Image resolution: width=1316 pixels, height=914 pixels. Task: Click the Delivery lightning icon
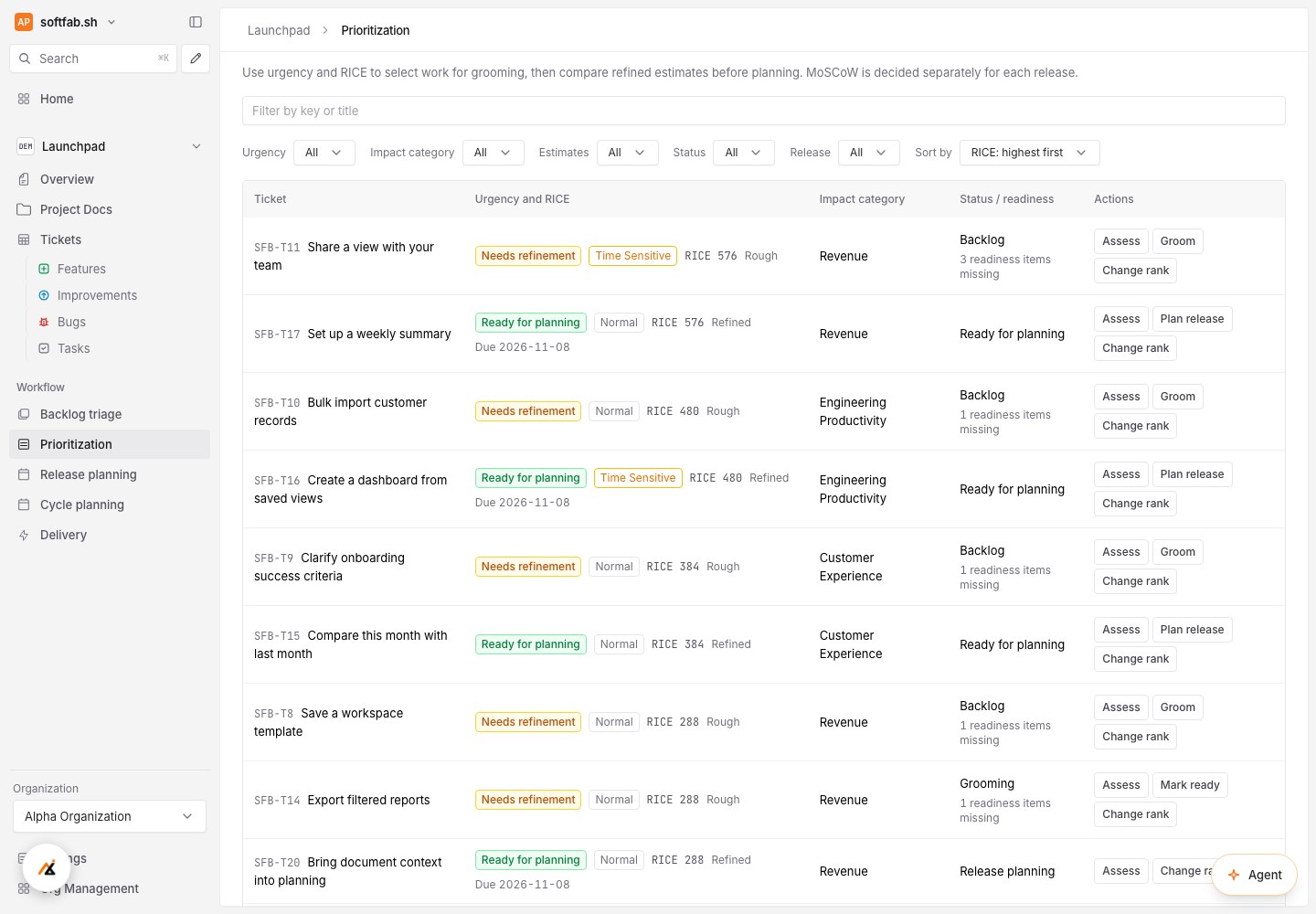point(24,535)
